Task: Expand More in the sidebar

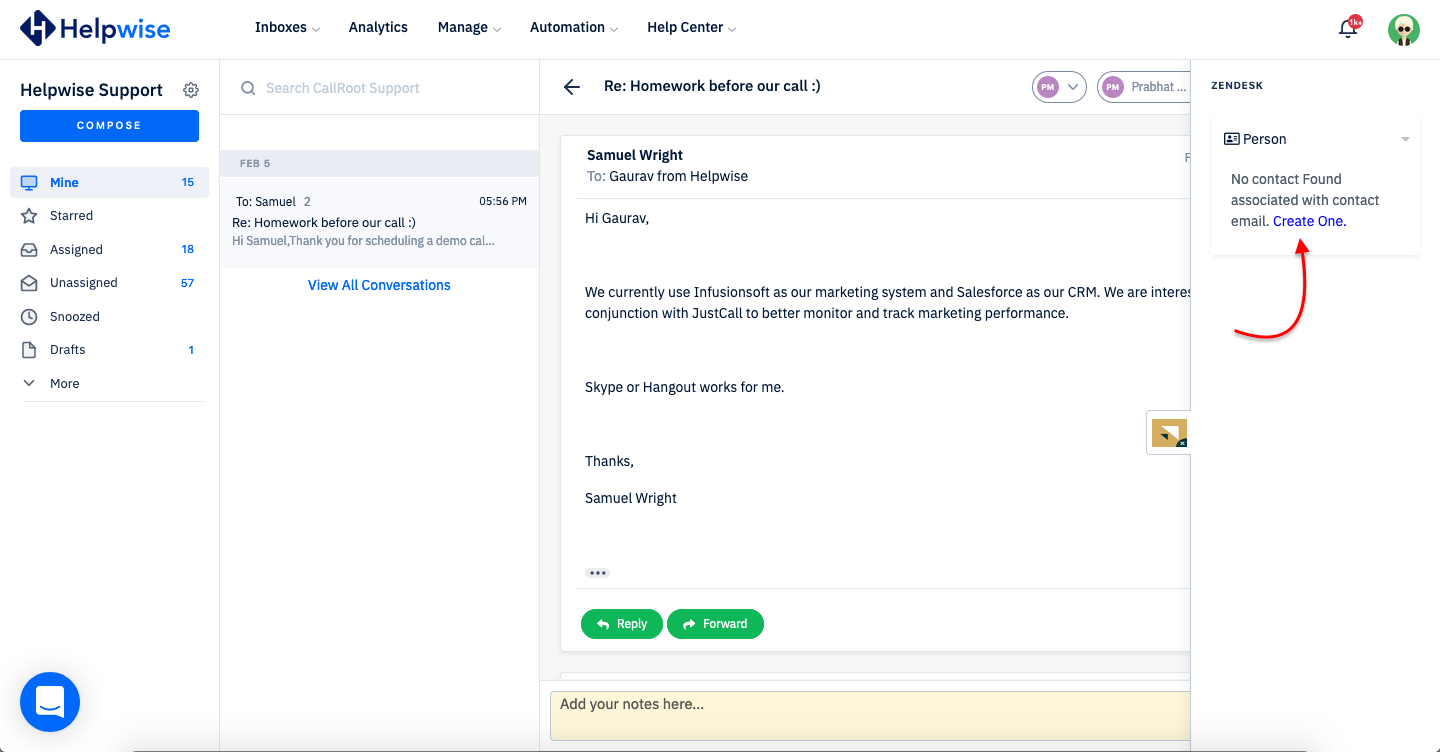Action: 64,384
